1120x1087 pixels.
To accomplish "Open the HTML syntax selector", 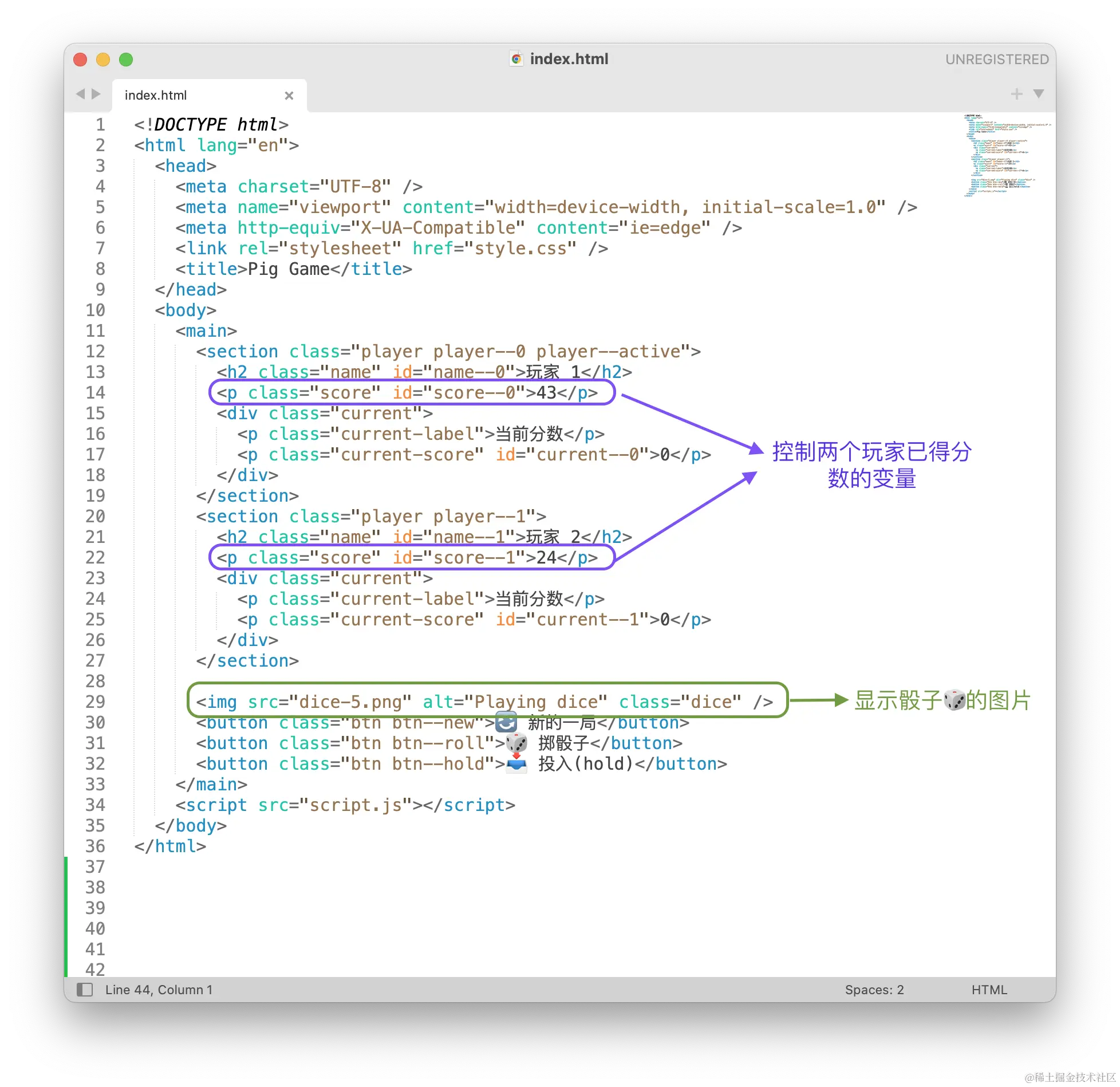I will 989,990.
